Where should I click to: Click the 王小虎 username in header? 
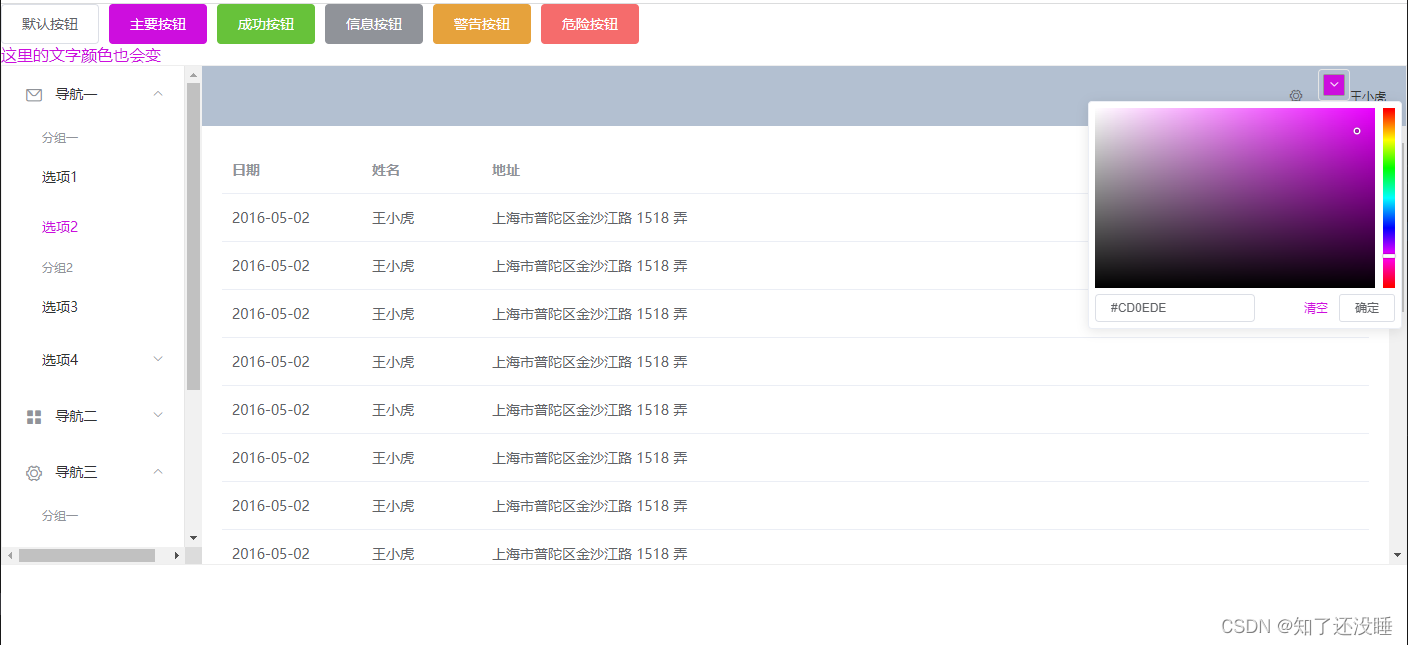coord(1368,97)
